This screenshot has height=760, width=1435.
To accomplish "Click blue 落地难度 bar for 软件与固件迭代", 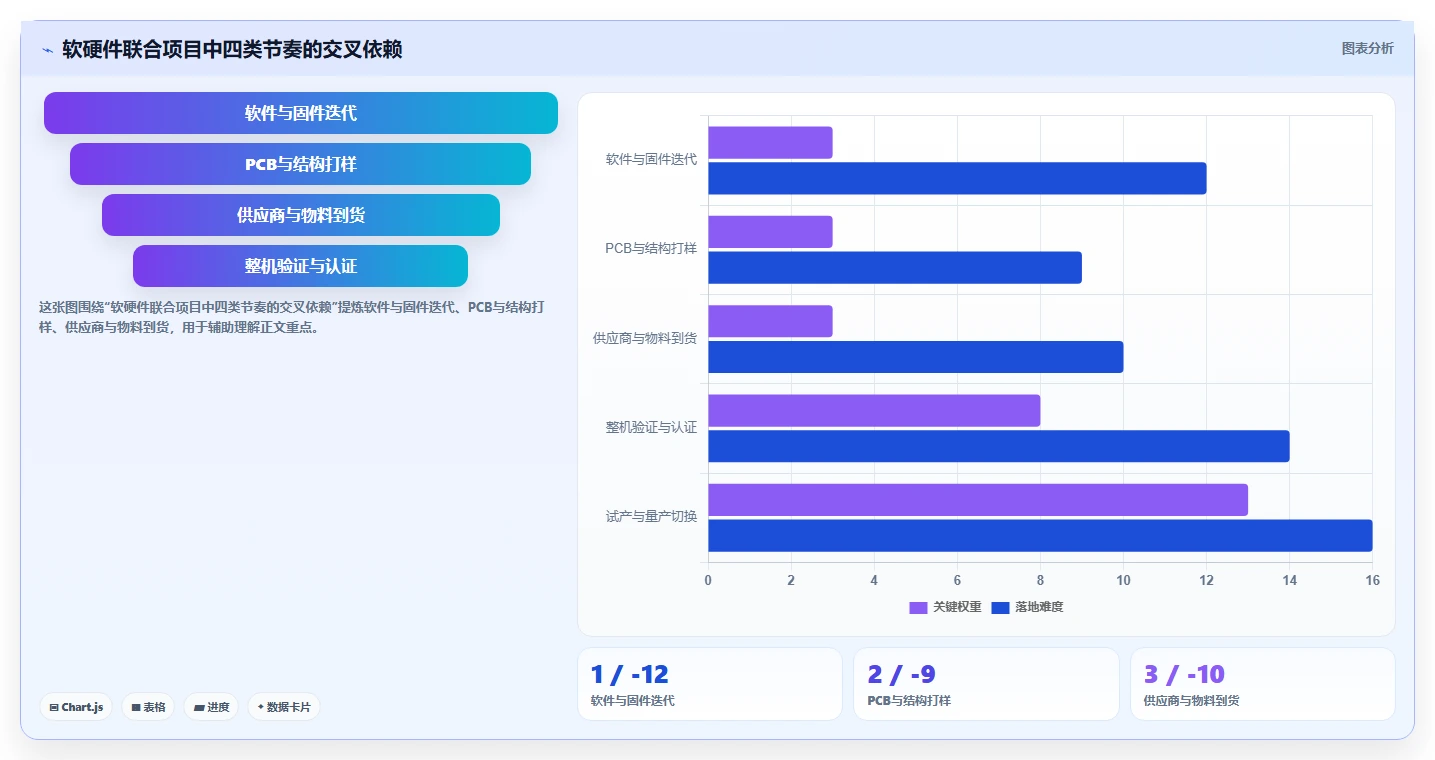I will pos(957,178).
